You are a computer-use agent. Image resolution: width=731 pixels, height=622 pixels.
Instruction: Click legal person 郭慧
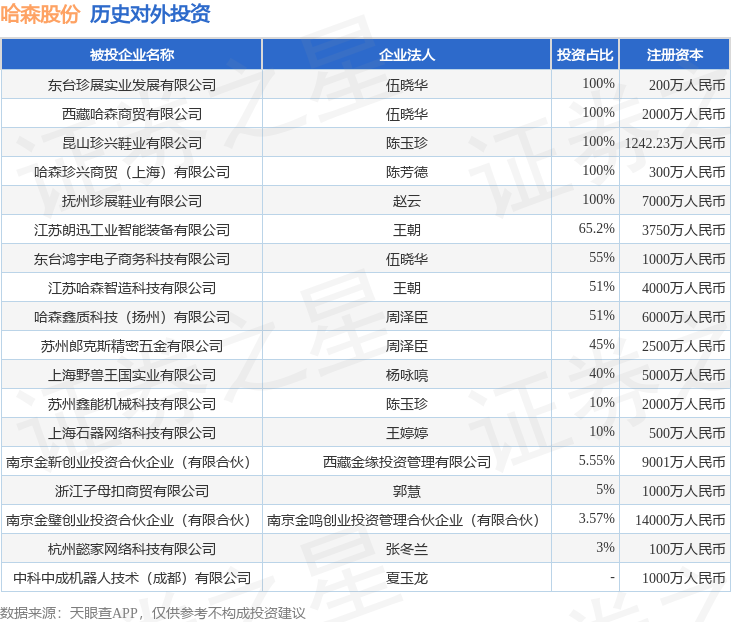pyautogui.click(x=407, y=491)
